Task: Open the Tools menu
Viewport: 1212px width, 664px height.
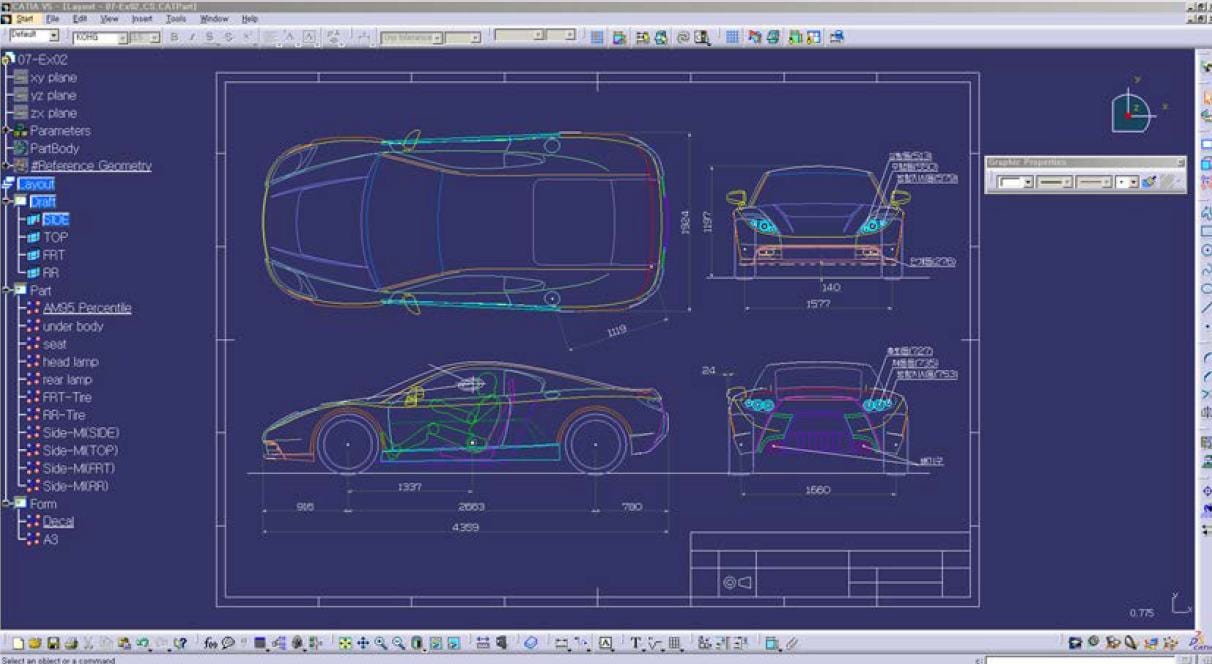Action: (x=176, y=18)
